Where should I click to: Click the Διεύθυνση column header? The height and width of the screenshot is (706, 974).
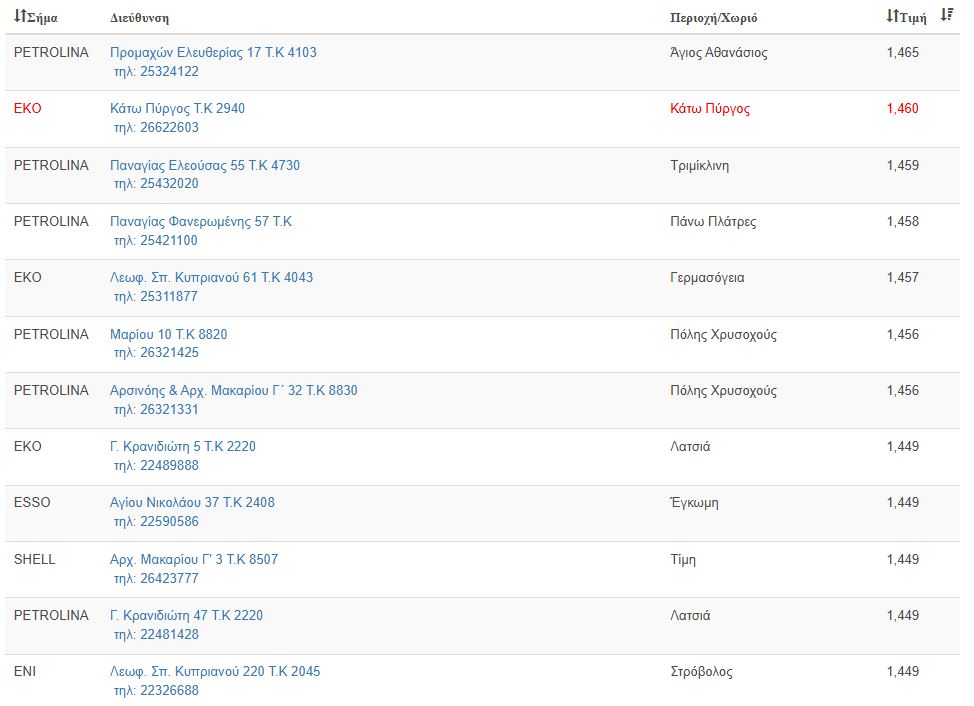[x=139, y=18]
